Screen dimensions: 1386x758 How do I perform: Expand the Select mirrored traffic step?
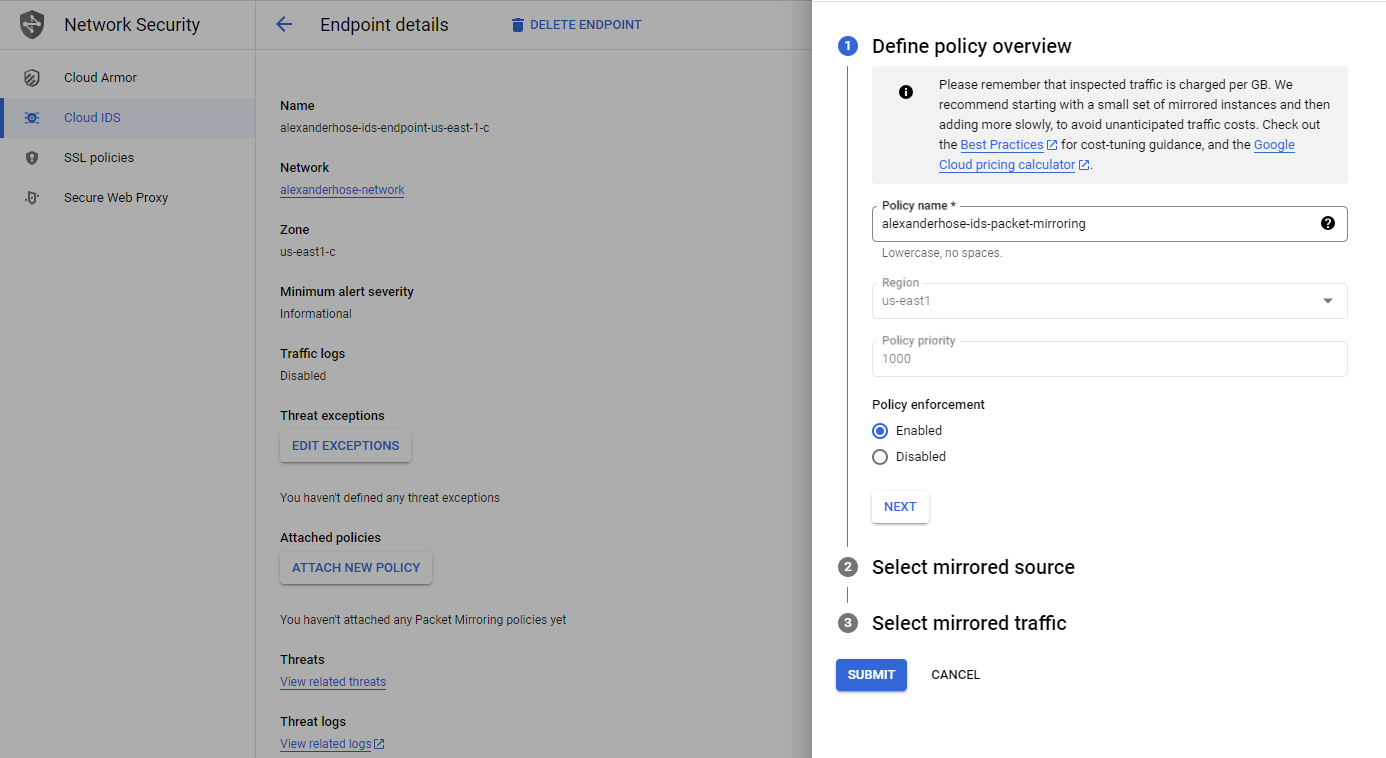[x=969, y=623]
